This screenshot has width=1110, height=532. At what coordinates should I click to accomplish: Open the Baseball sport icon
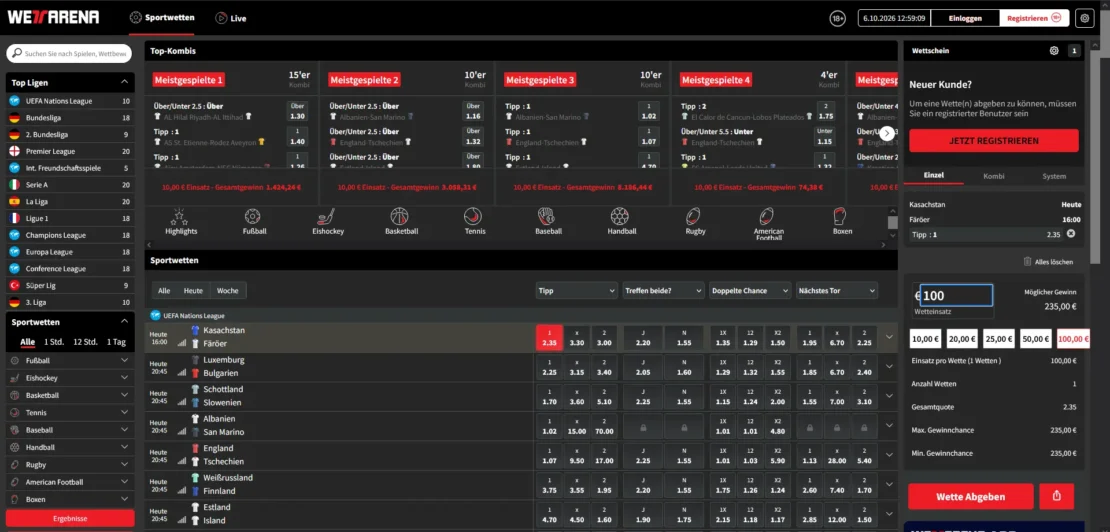546,216
